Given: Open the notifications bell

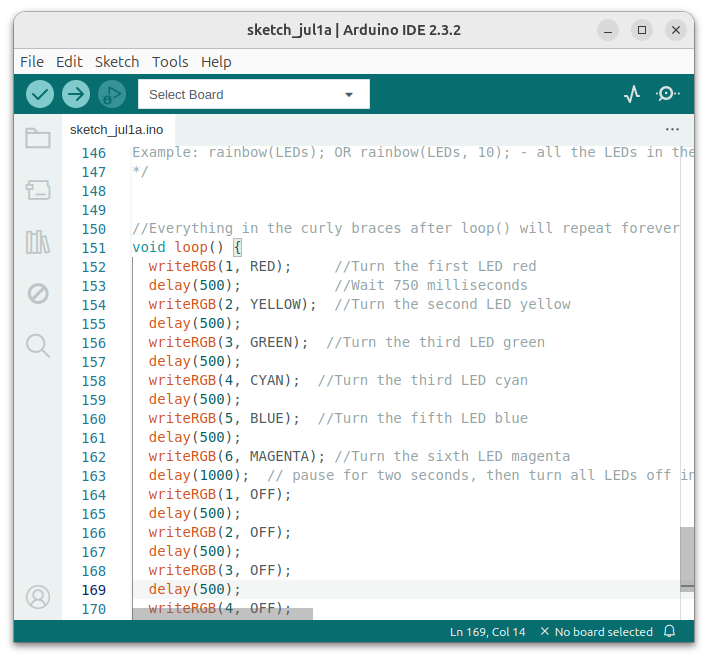Looking at the screenshot, I should pos(670,631).
